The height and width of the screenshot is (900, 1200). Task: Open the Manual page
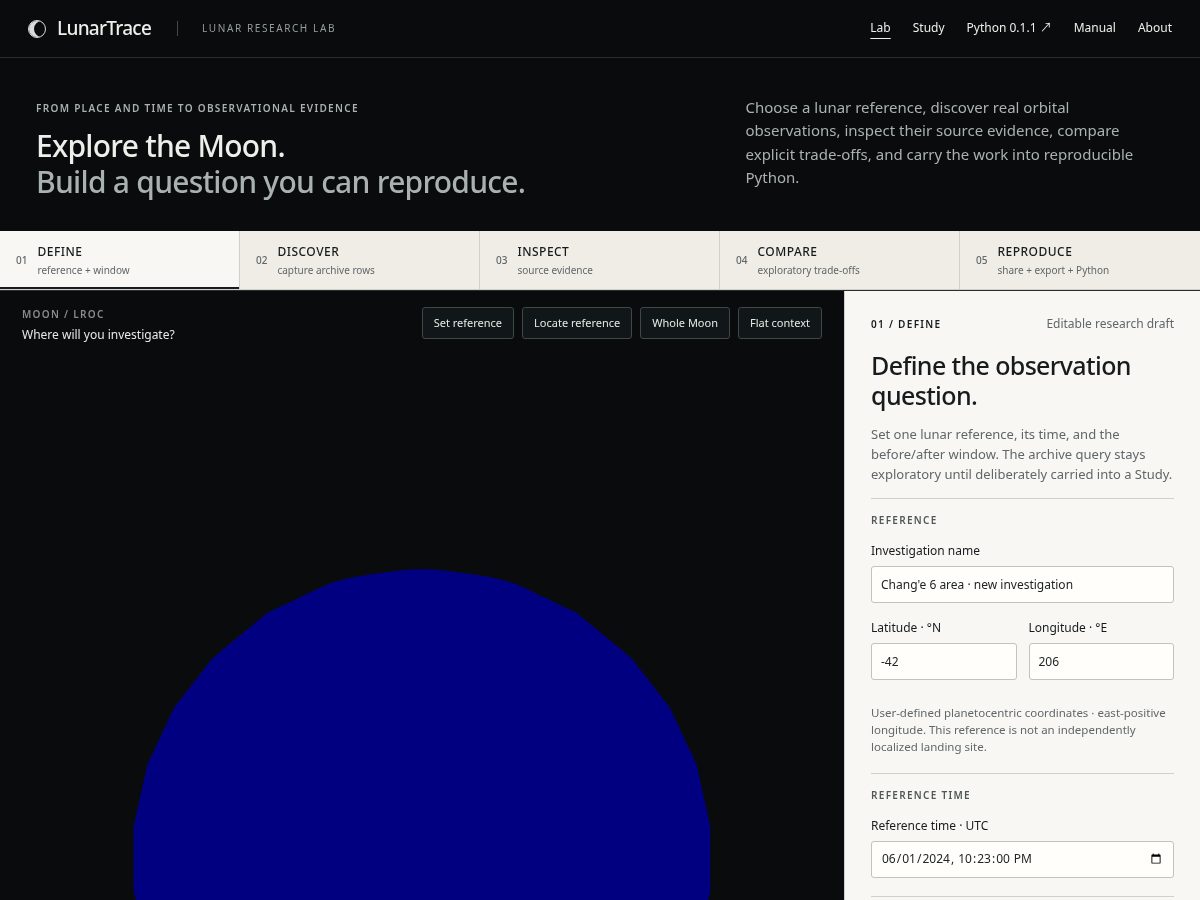click(x=1094, y=28)
